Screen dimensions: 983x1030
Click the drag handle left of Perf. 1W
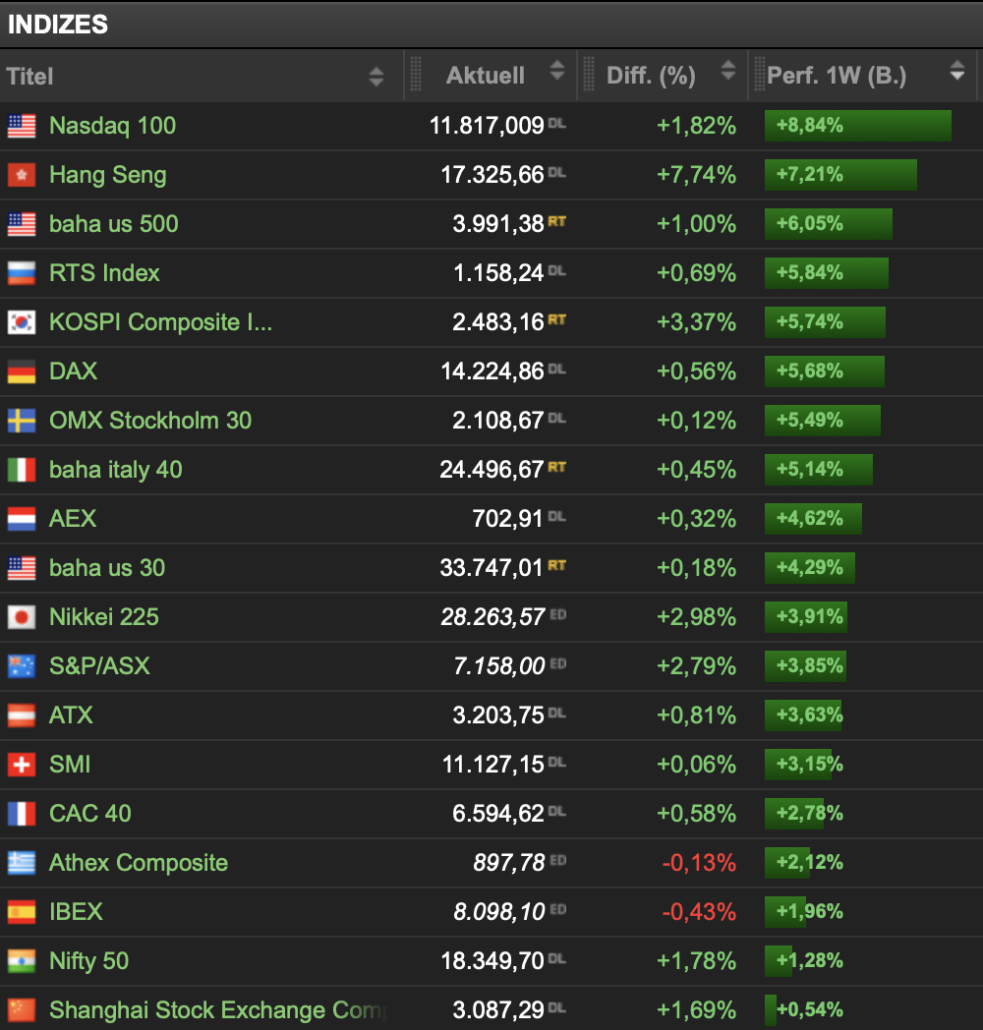pyautogui.click(x=760, y=74)
